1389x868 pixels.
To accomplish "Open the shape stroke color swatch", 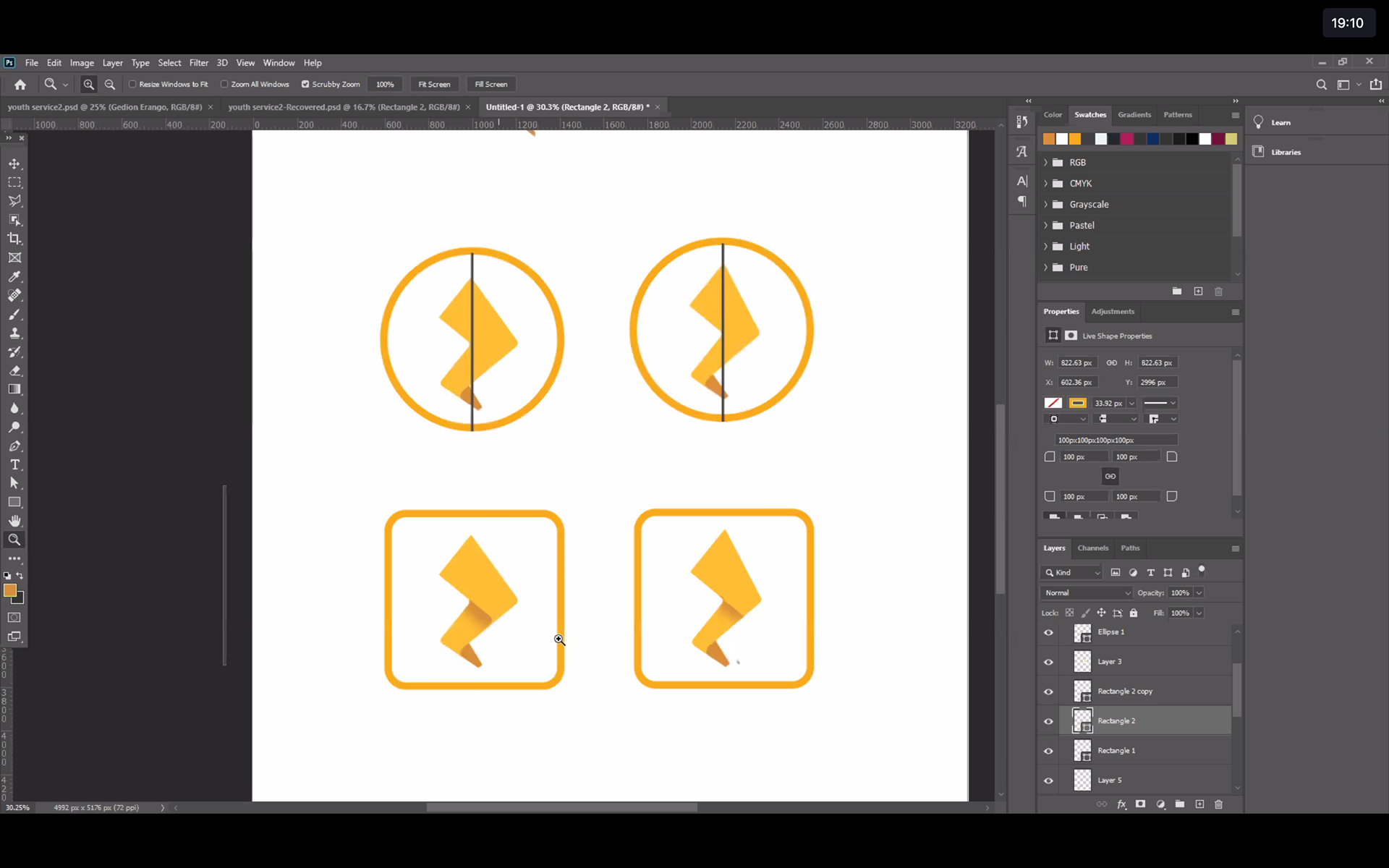I will 1078,403.
